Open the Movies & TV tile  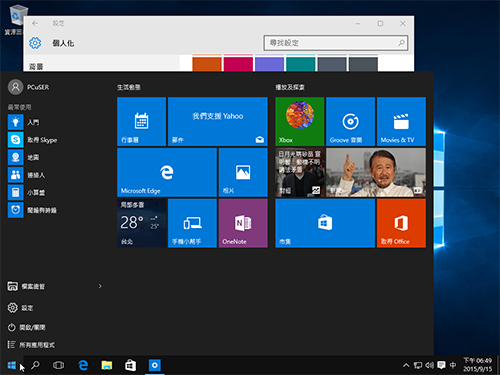click(401, 122)
